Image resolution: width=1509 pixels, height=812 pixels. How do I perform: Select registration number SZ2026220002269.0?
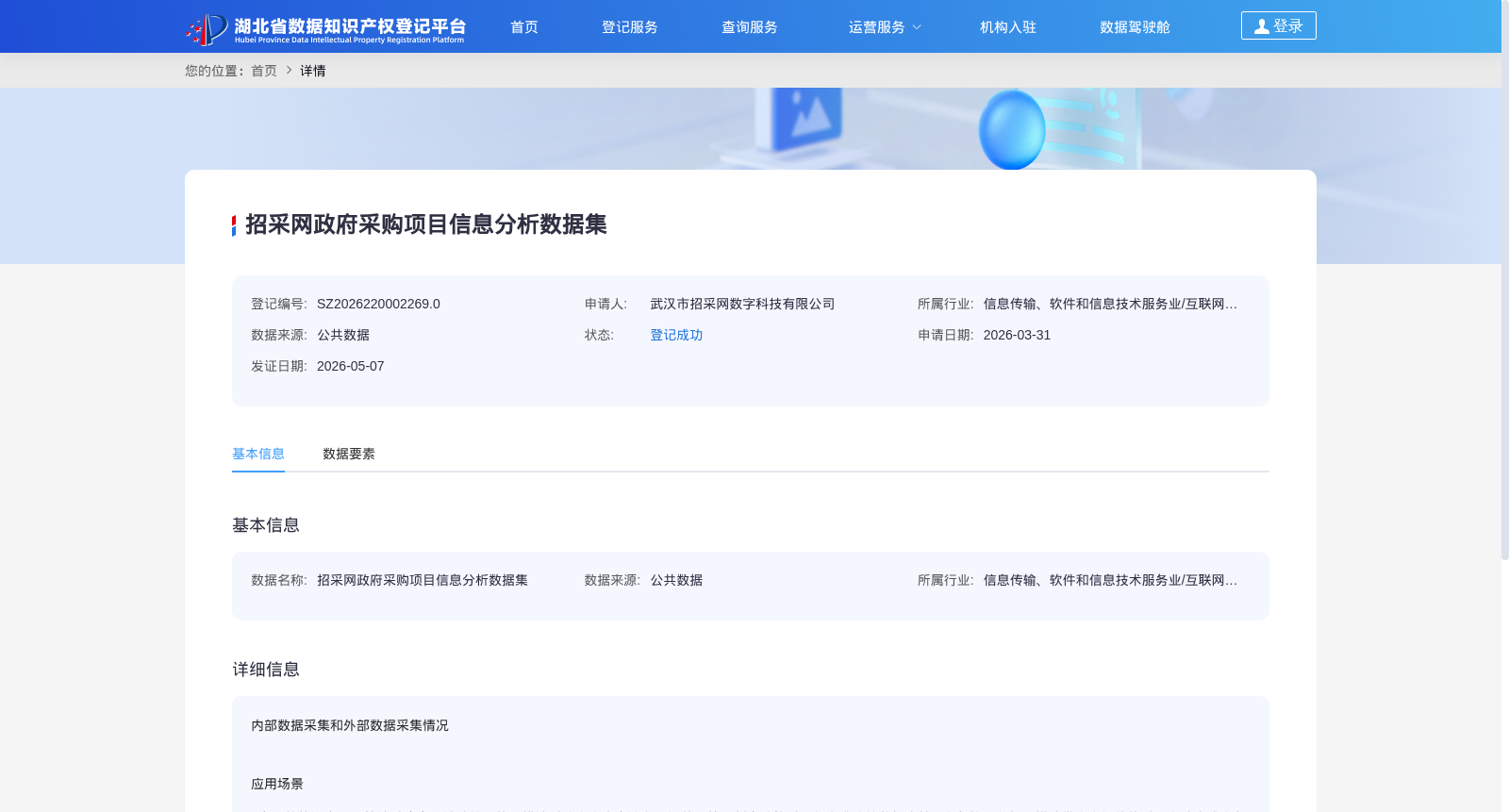(378, 304)
